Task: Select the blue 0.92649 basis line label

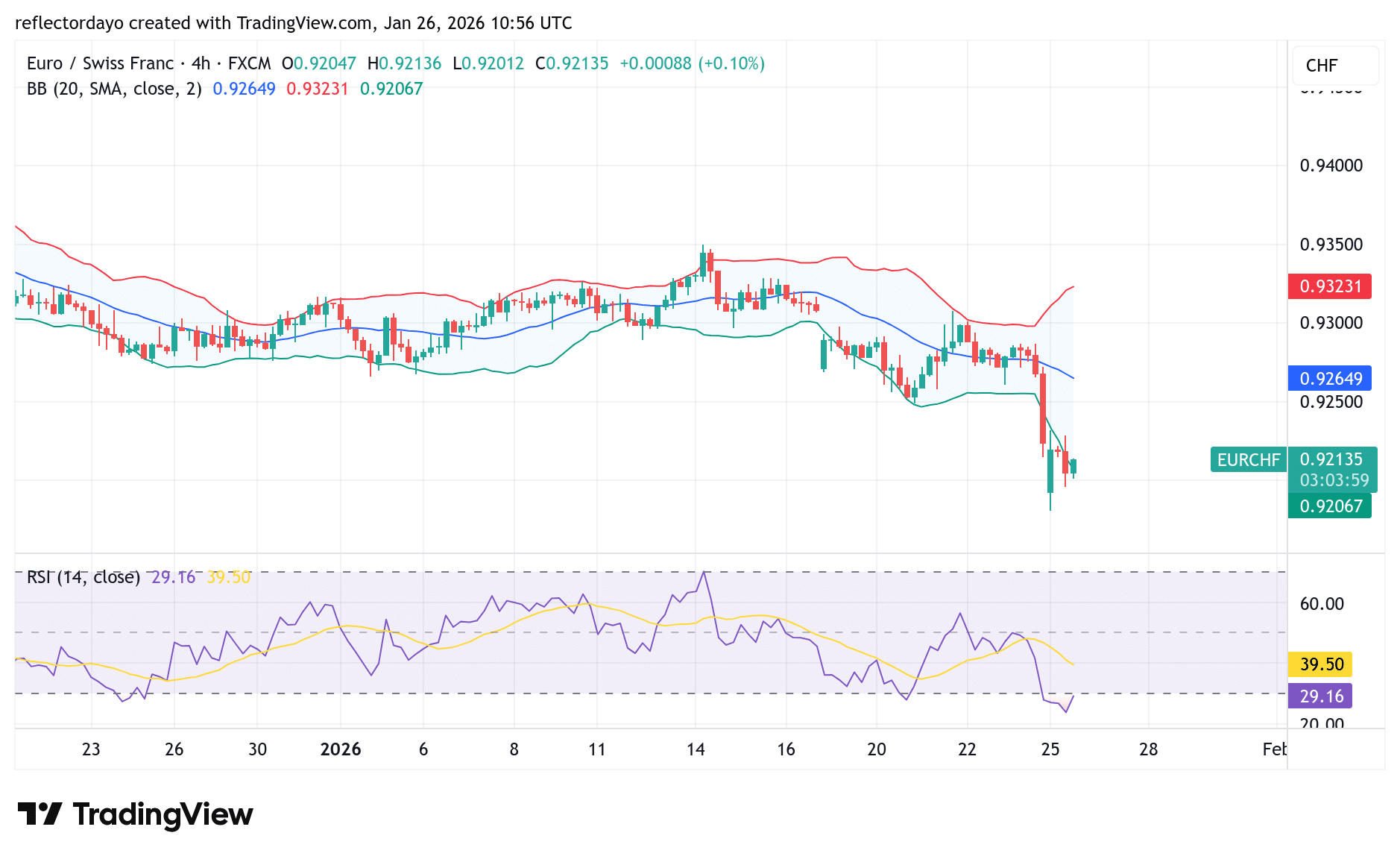Action: (x=1330, y=379)
